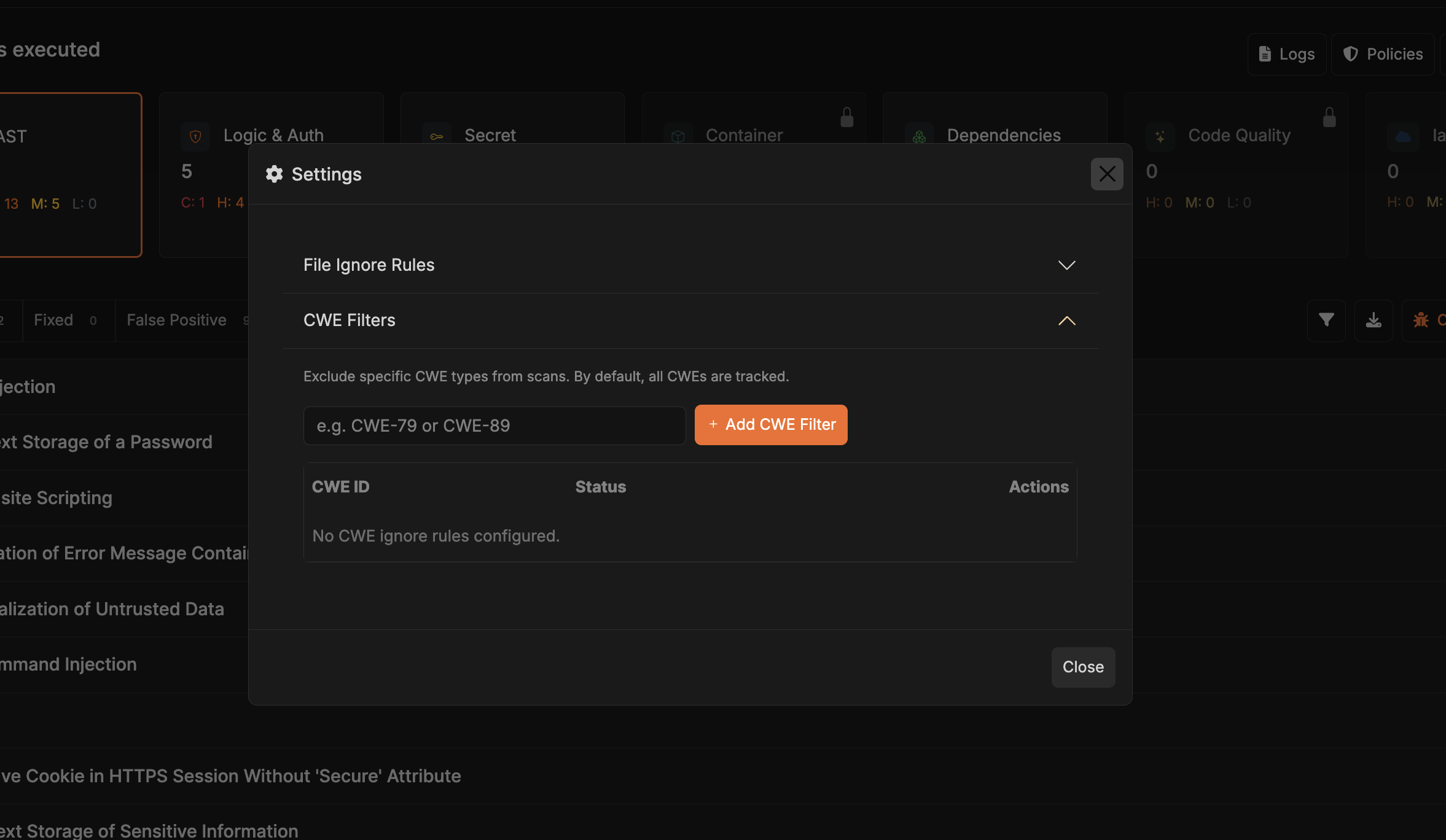Image resolution: width=1446 pixels, height=840 pixels.
Task: Click the orange bug icon
Action: [x=1422, y=320]
